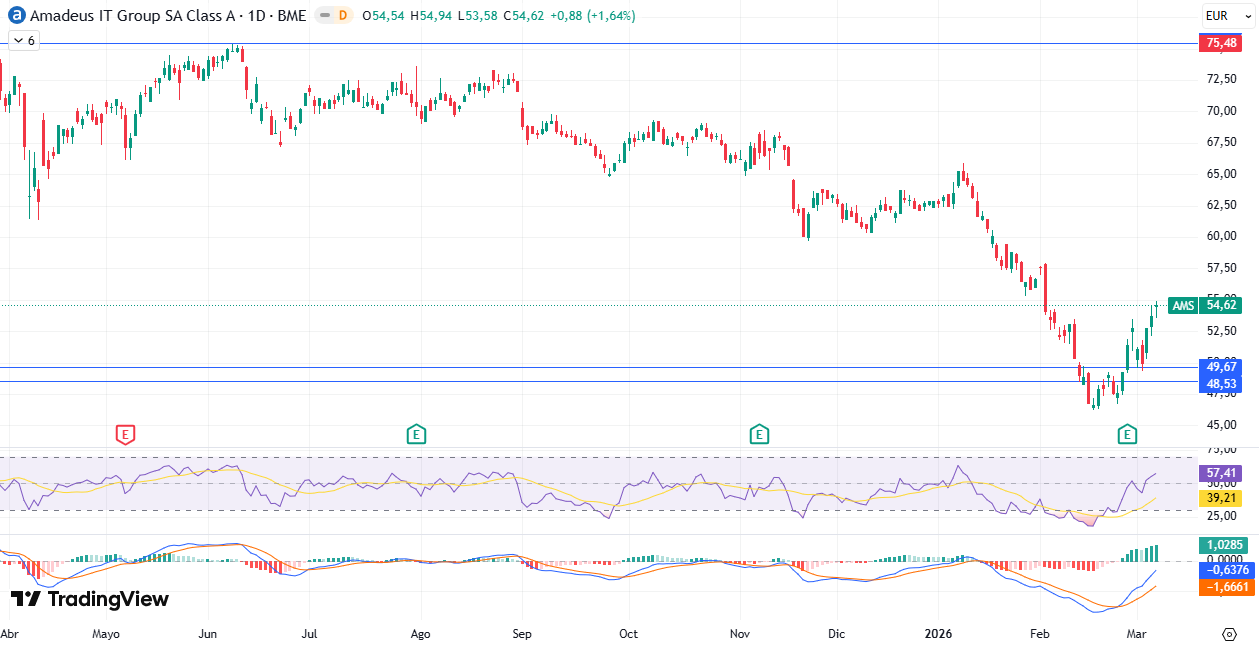This screenshot has height=648, width=1259.
Task: Click the Amadeus IT Group symbol title
Action: pos(168,16)
